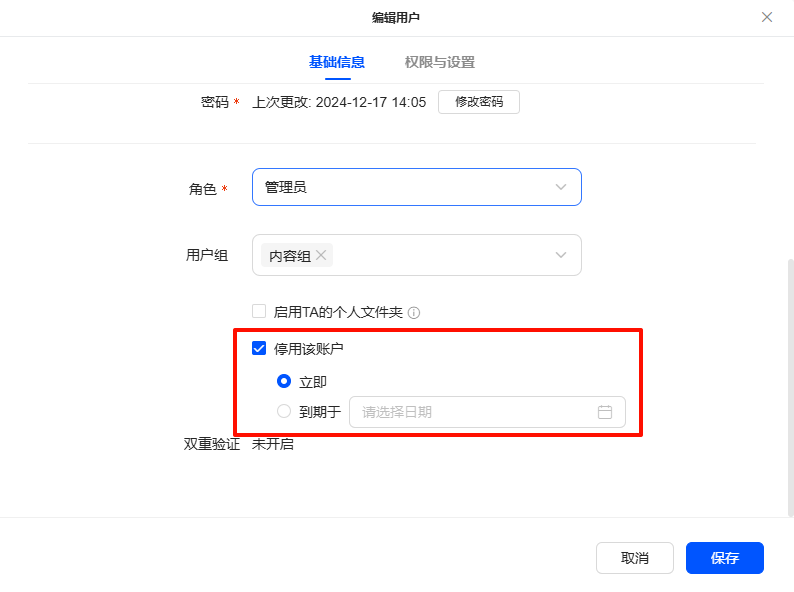Open the 用户组 multi-select dropdown
794x592 pixels.
click(x=416, y=255)
